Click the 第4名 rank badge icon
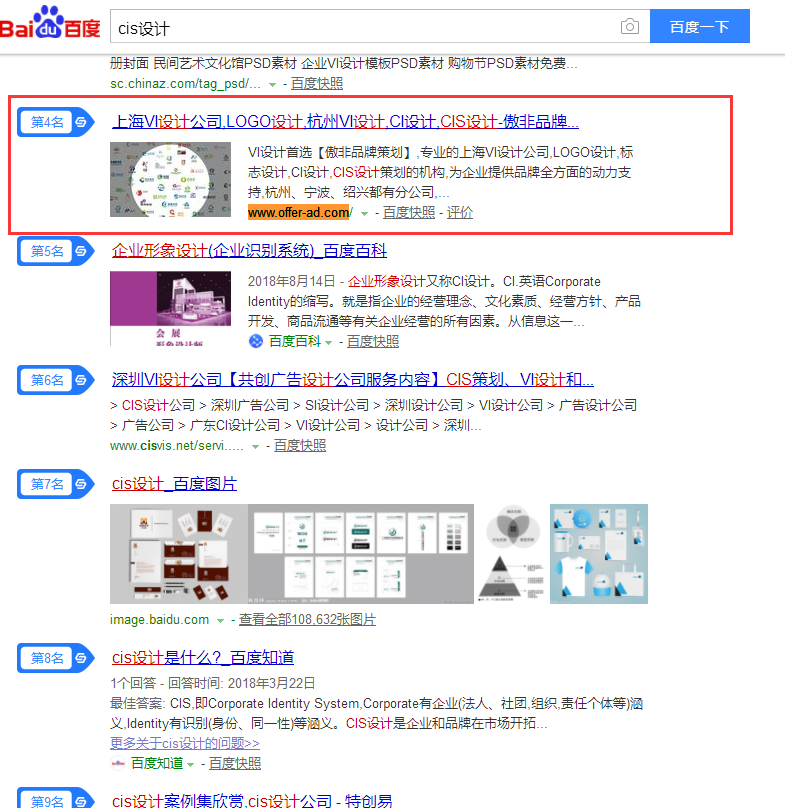Image resolution: width=785 pixels, height=808 pixels. (x=56, y=122)
